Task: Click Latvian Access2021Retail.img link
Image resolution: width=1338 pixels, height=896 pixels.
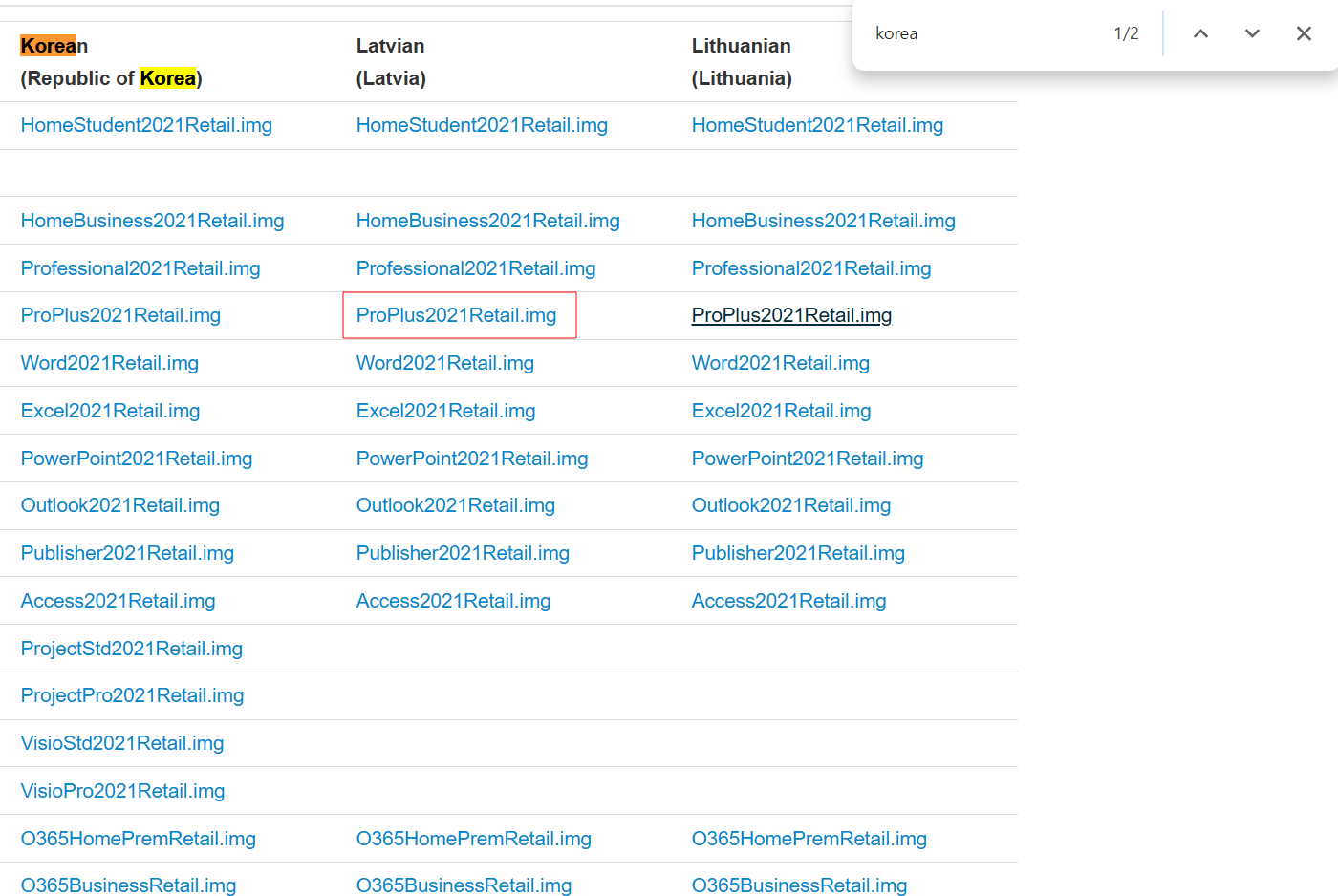Action: 454,601
